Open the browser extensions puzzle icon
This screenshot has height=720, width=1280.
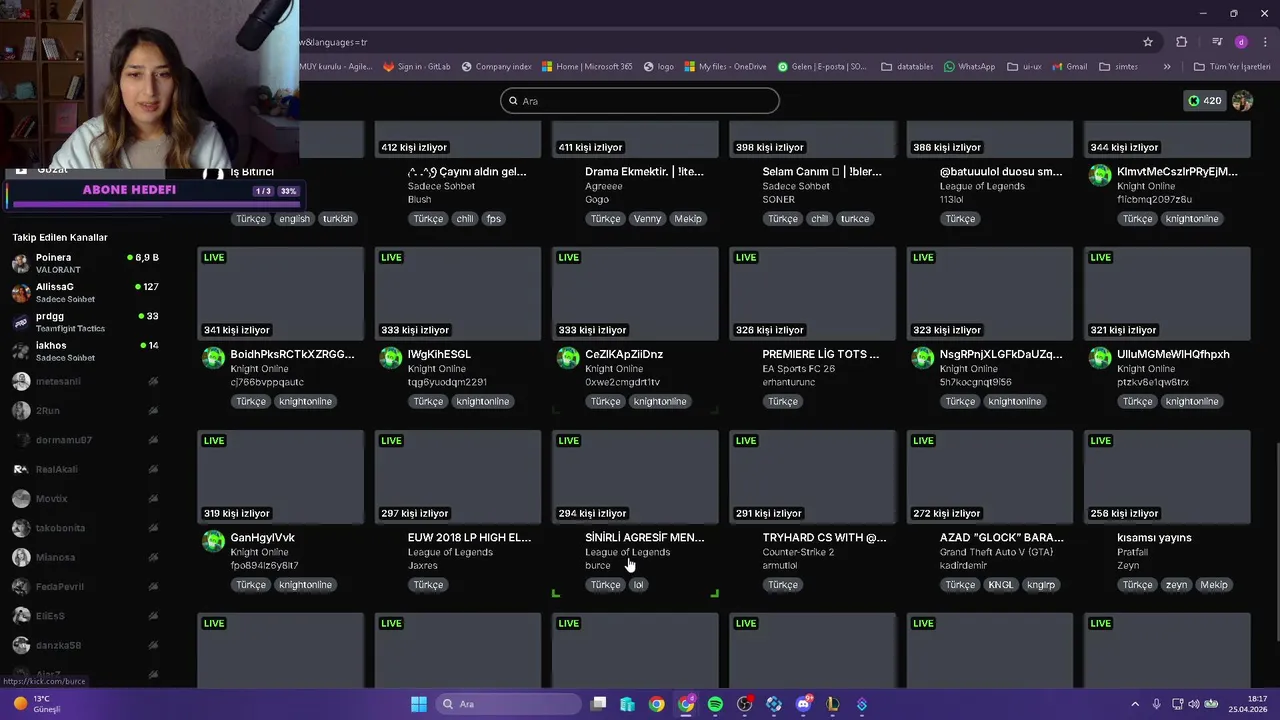[1182, 42]
